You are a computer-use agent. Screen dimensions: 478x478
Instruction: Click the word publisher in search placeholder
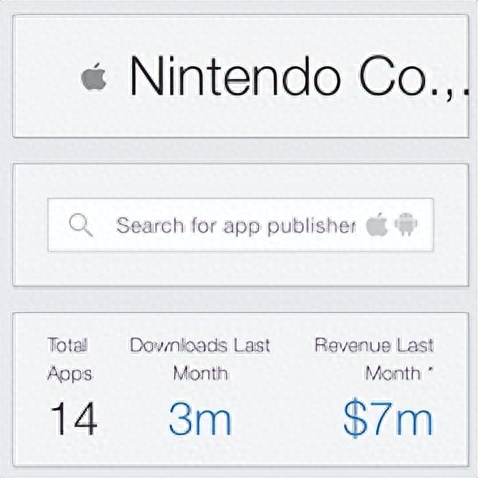(x=312, y=226)
